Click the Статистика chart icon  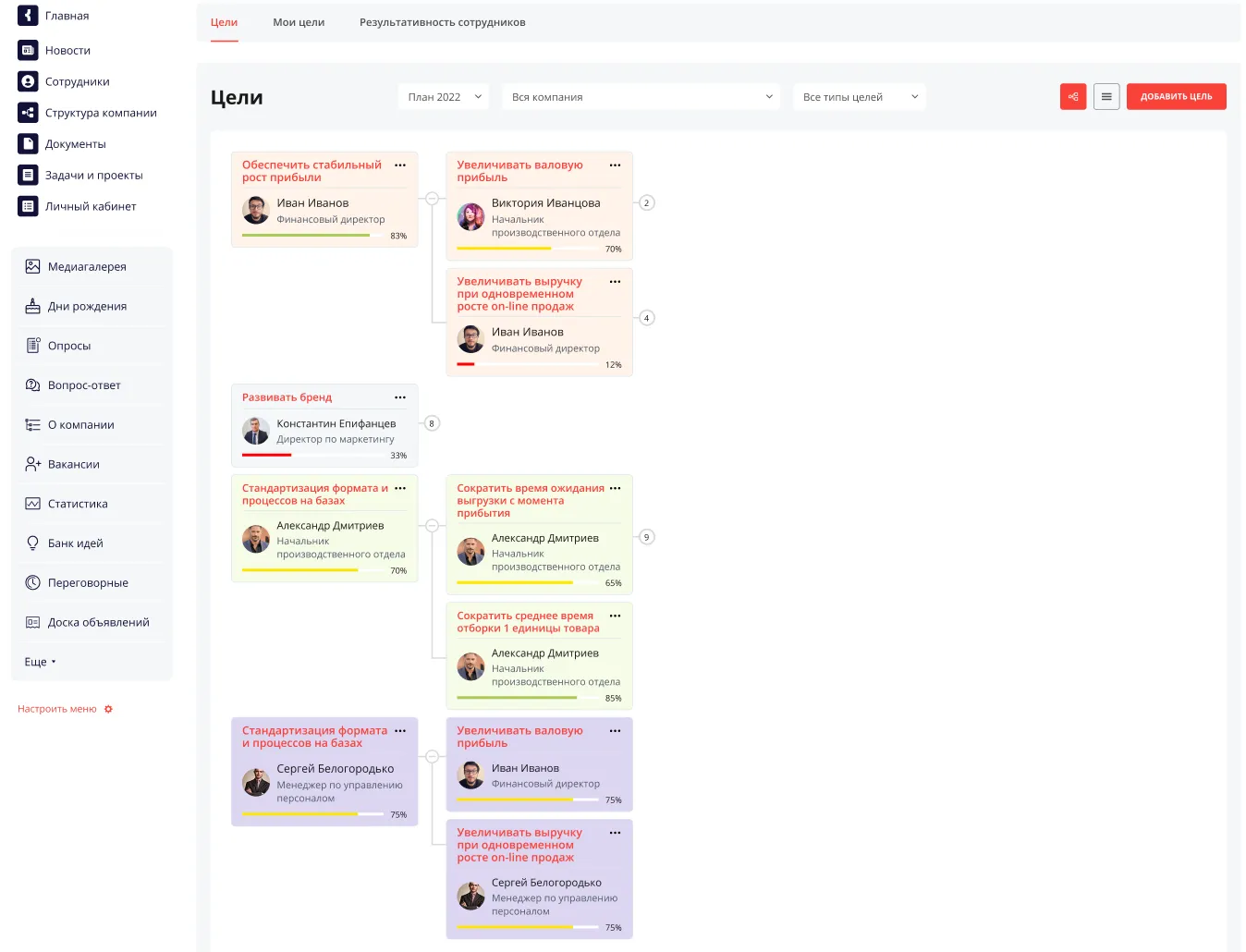click(32, 504)
